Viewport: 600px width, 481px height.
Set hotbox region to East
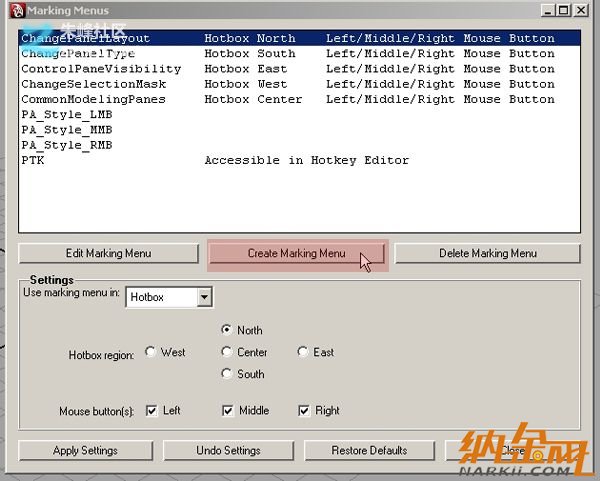(303, 352)
